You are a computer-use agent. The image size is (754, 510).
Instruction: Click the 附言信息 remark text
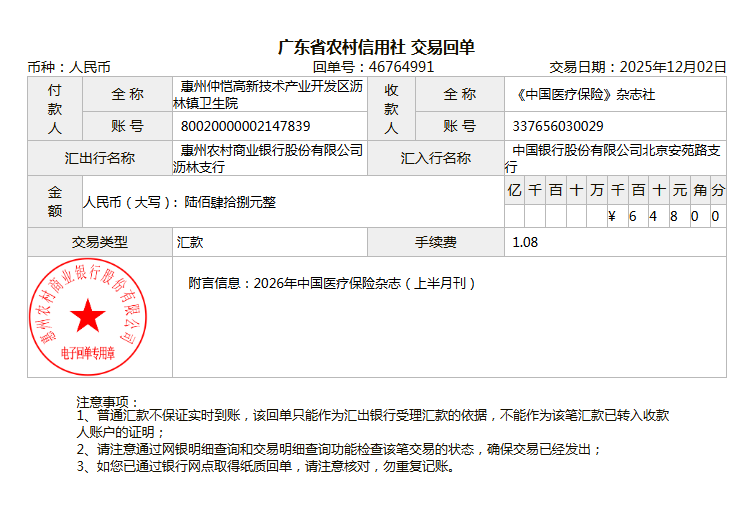[332, 283]
